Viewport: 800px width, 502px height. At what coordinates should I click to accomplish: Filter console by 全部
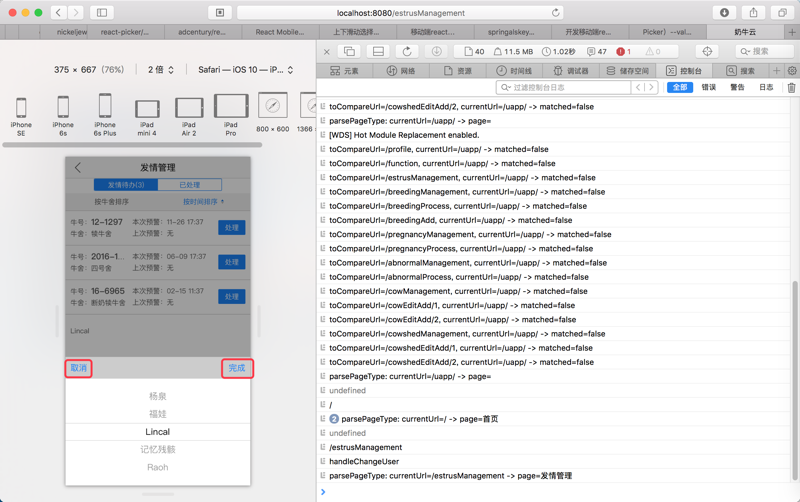point(680,87)
